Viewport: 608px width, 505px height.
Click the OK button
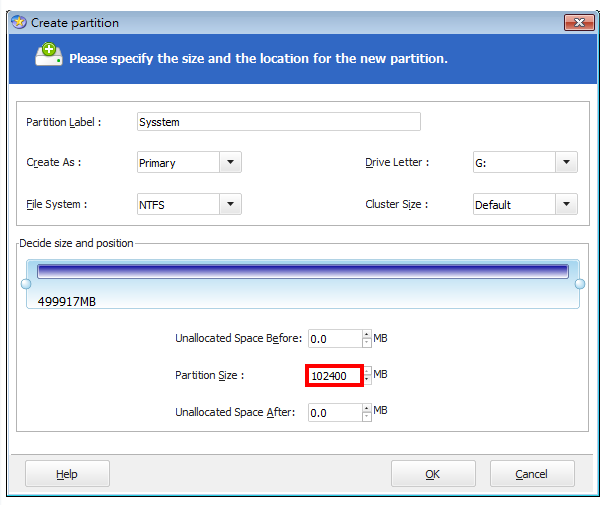(x=433, y=474)
